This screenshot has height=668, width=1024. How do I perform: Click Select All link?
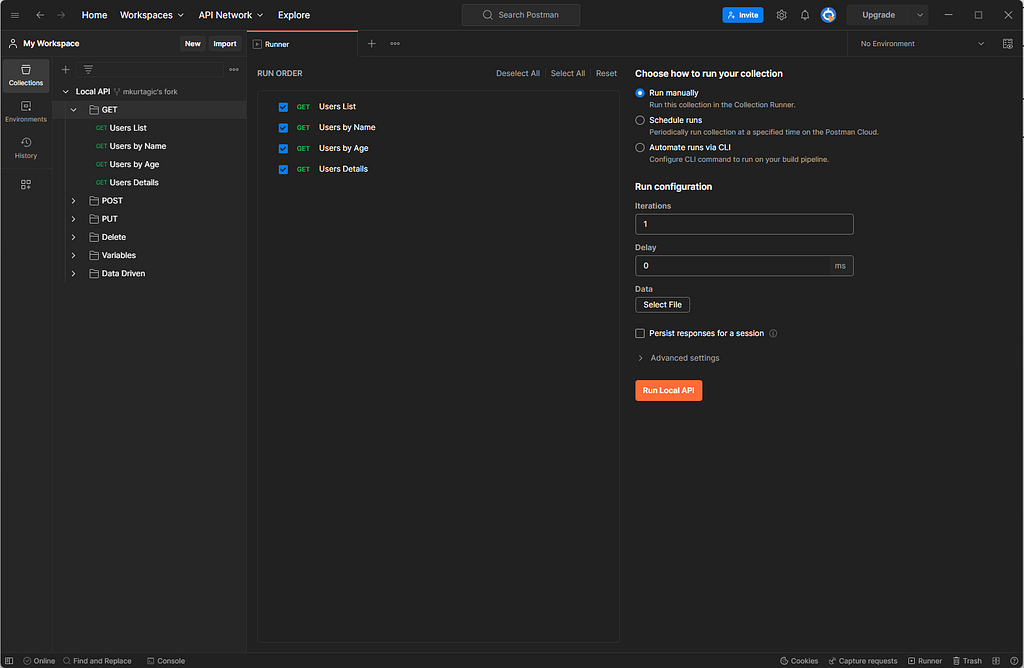click(x=568, y=73)
